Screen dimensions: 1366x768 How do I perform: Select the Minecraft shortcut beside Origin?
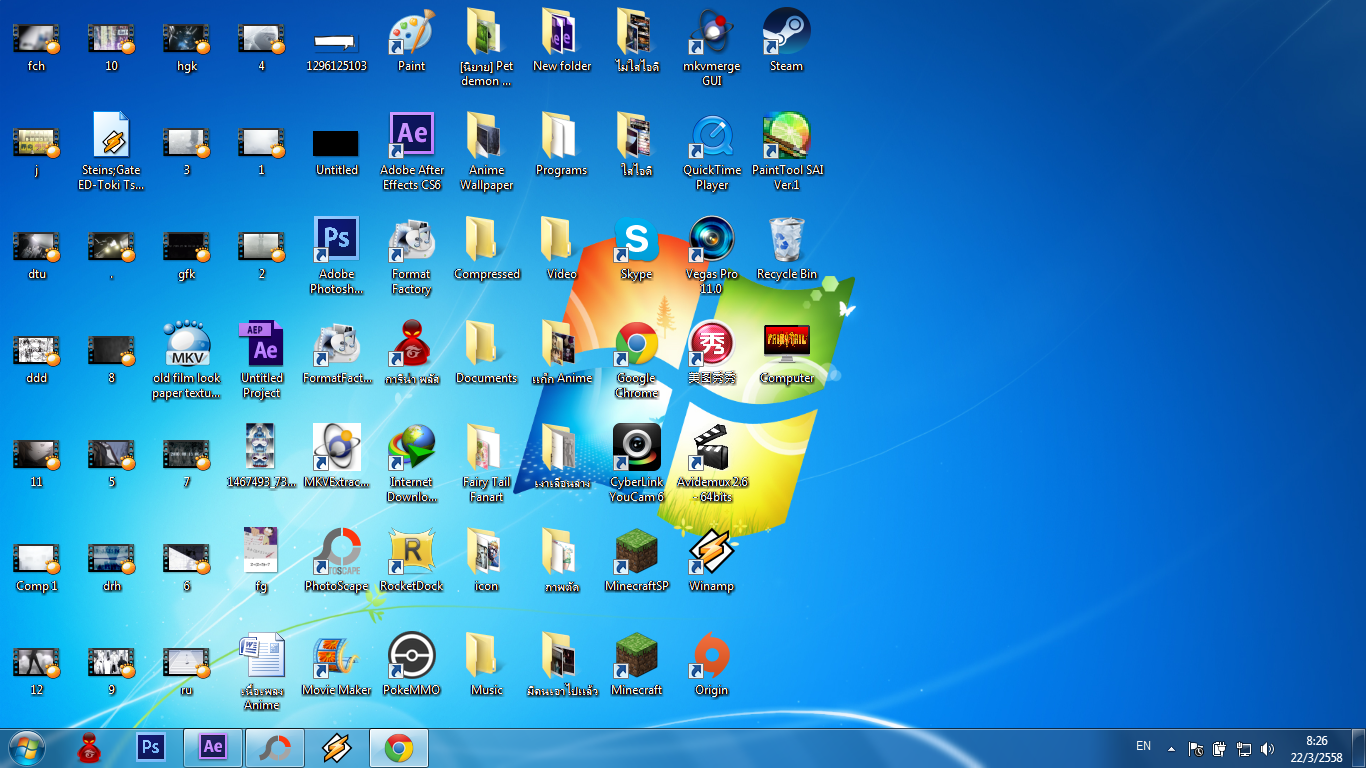(x=636, y=665)
